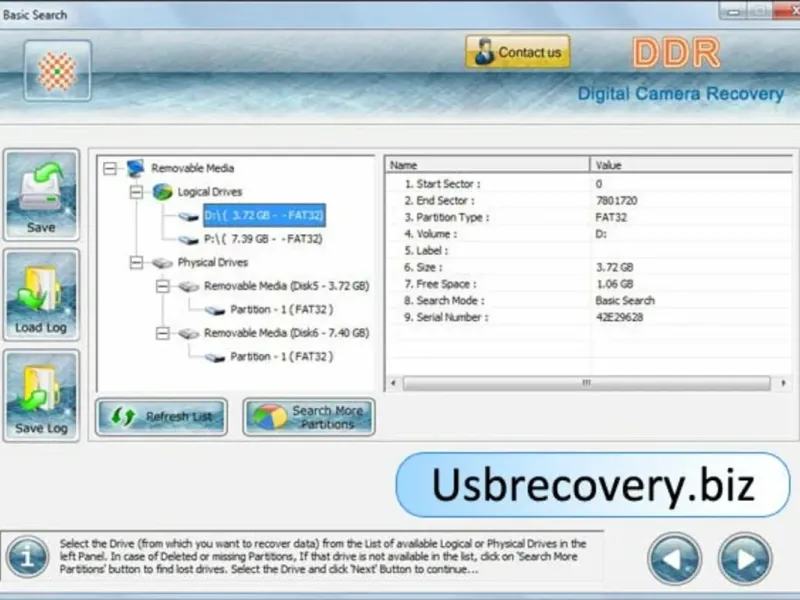Select Partition - 1 under Disk6
The image size is (800, 600).
pos(282,357)
